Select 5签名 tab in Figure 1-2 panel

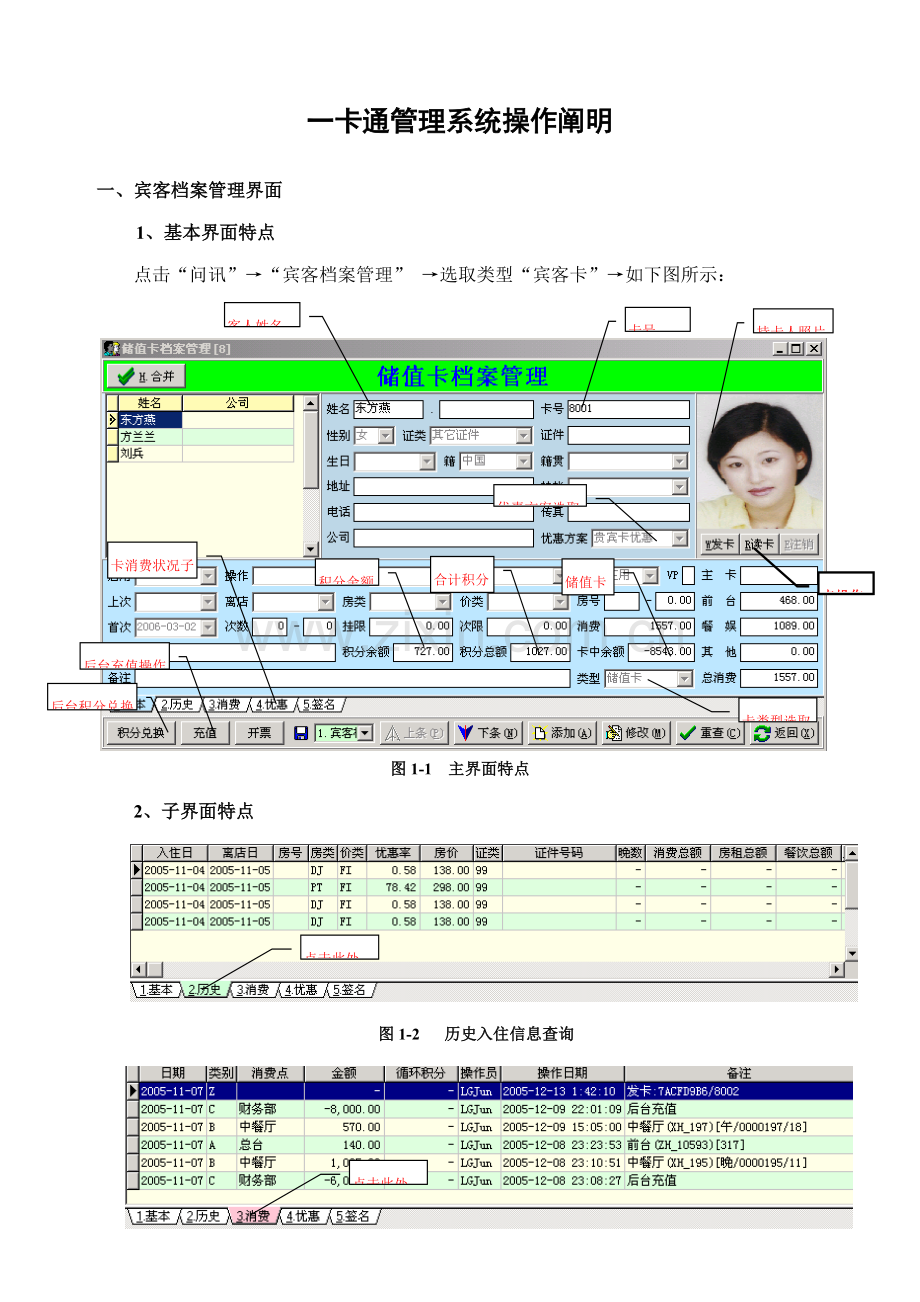(350, 990)
